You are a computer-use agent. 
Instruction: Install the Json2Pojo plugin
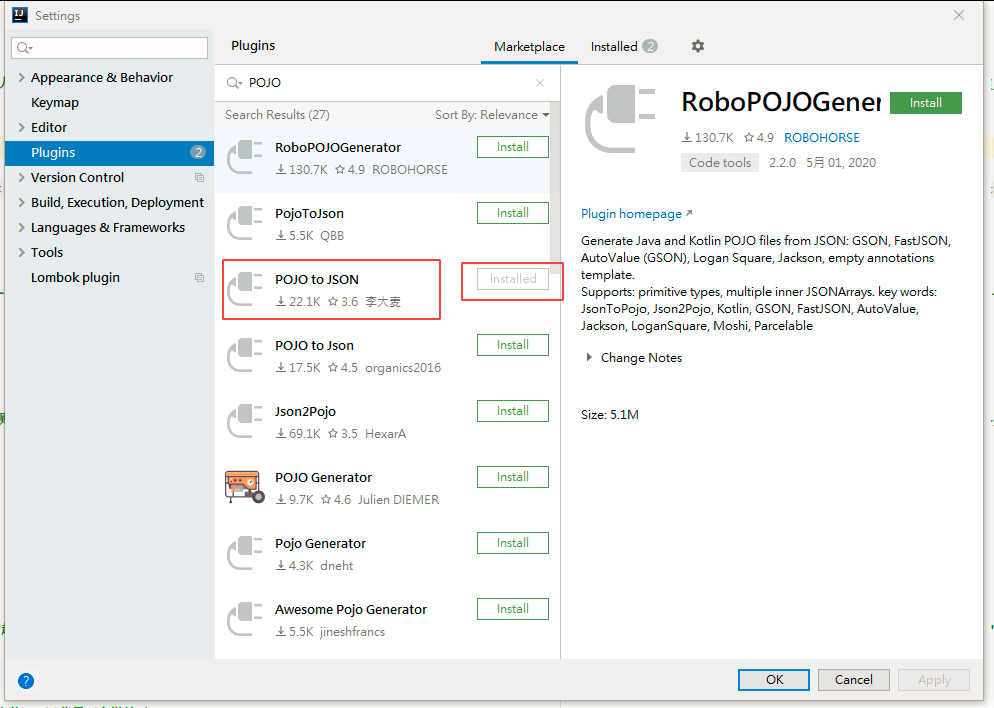coord(513,411)
